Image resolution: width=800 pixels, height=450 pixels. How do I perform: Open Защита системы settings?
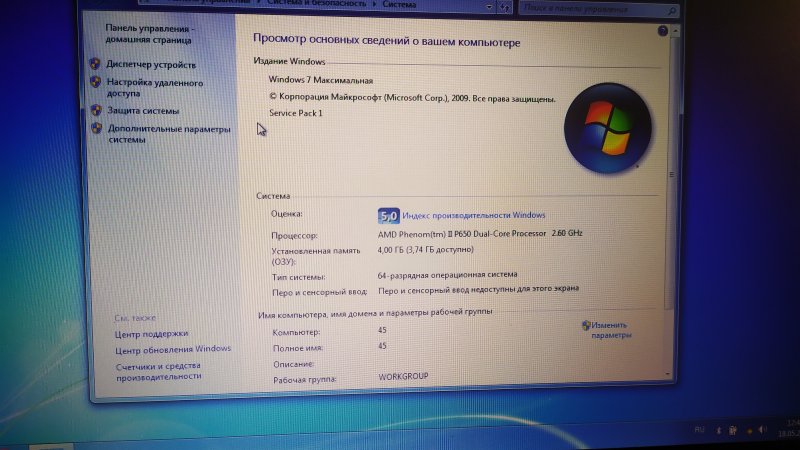click(144, 111)
